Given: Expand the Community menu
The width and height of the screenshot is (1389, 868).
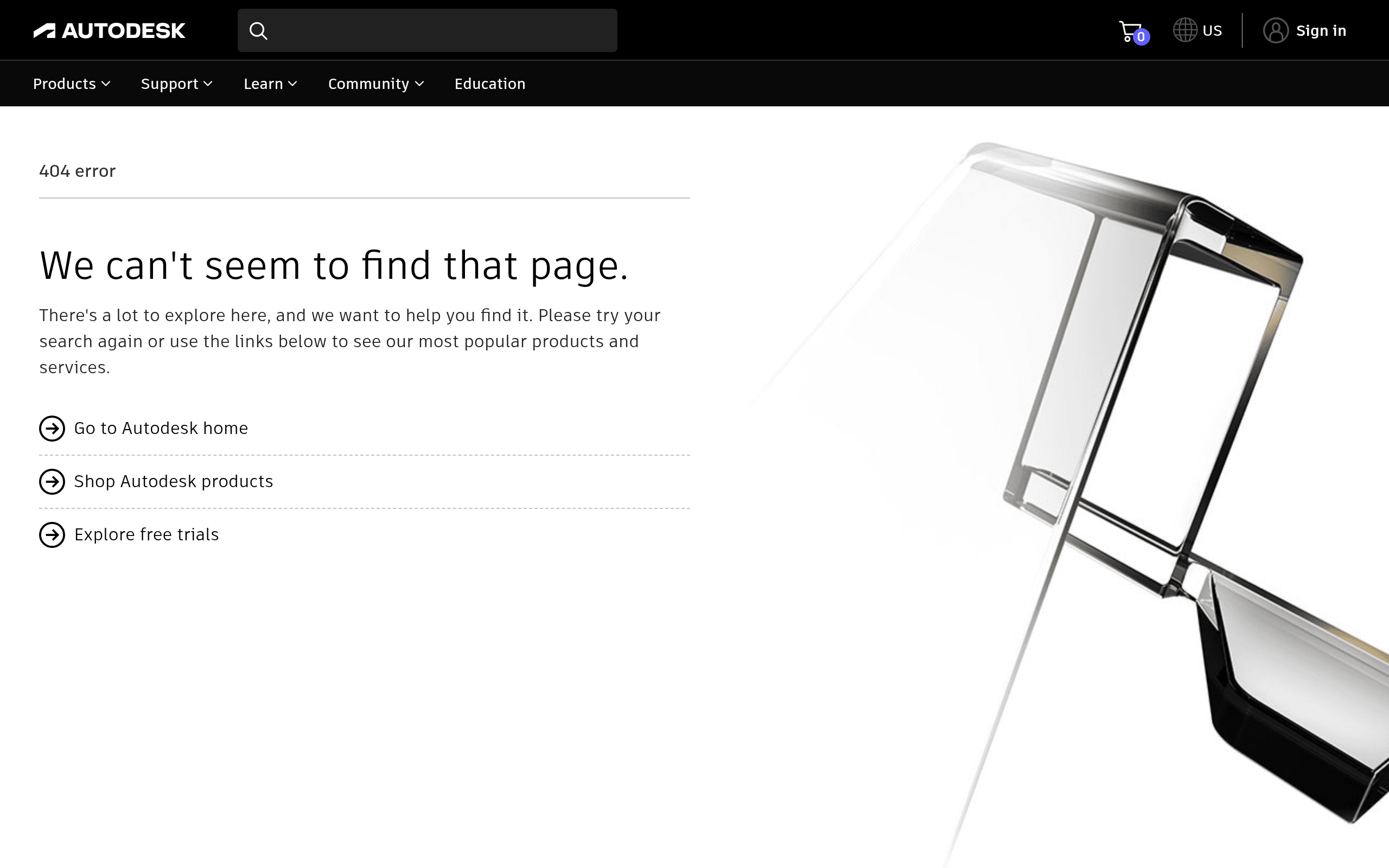Looking at the screenshot, I should coord(376,84).
